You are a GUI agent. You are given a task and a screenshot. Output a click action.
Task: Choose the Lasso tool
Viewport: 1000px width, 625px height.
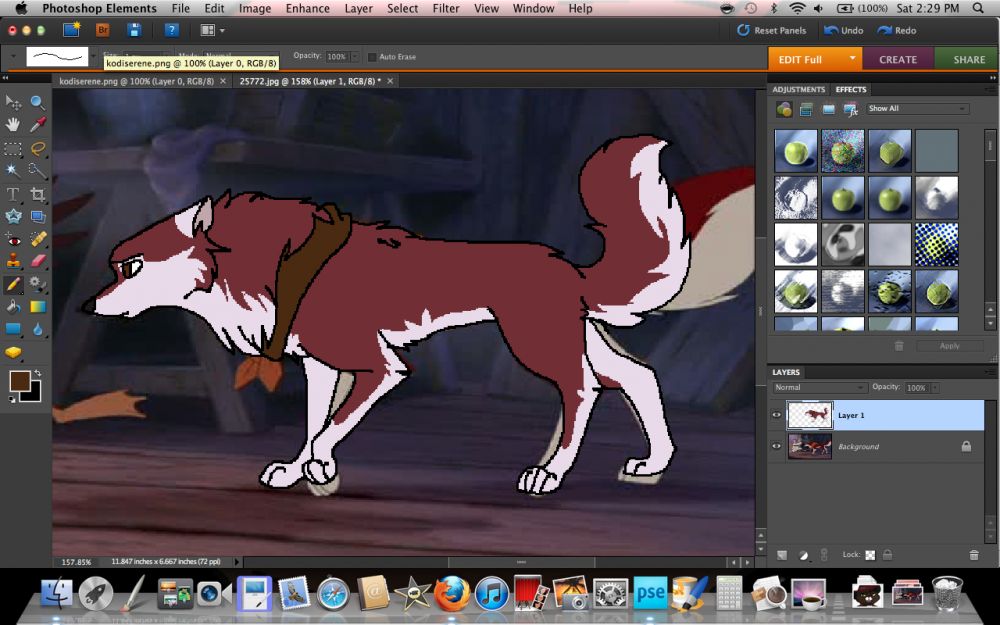click(38, 149)
